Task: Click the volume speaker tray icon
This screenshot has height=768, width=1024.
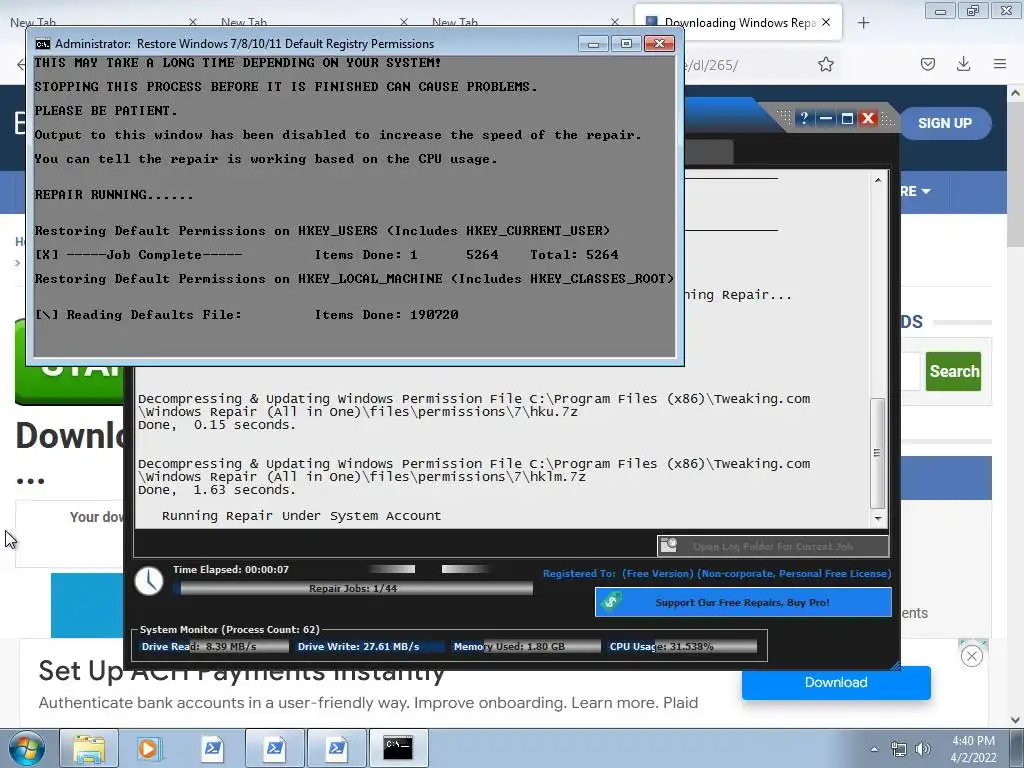Action: pyautogui.click(x=923, y=749)
